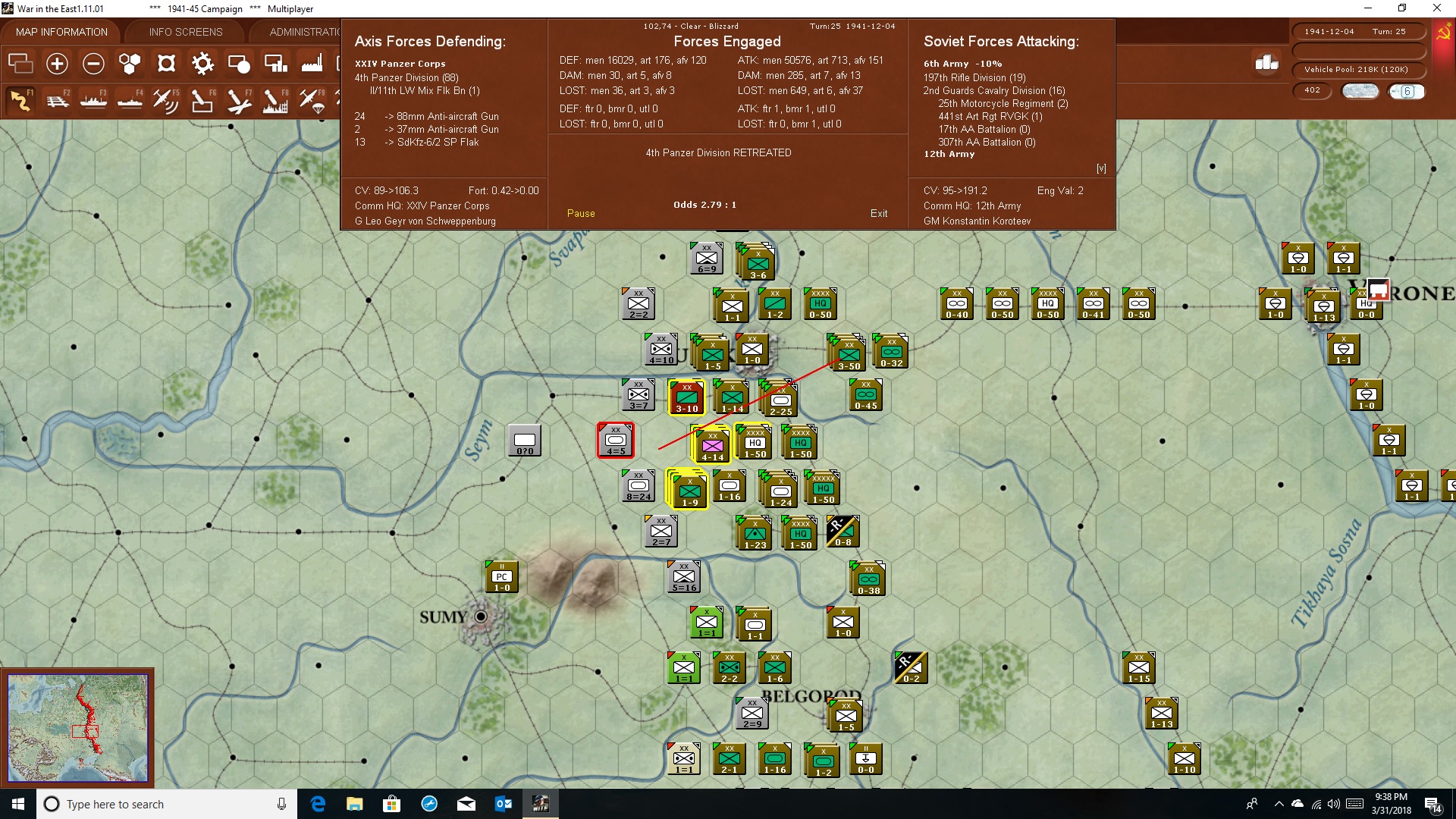Viewport: 1456px width, 819px height.
Task: Toggle the hex grid icon
Action: pos(130,64)
